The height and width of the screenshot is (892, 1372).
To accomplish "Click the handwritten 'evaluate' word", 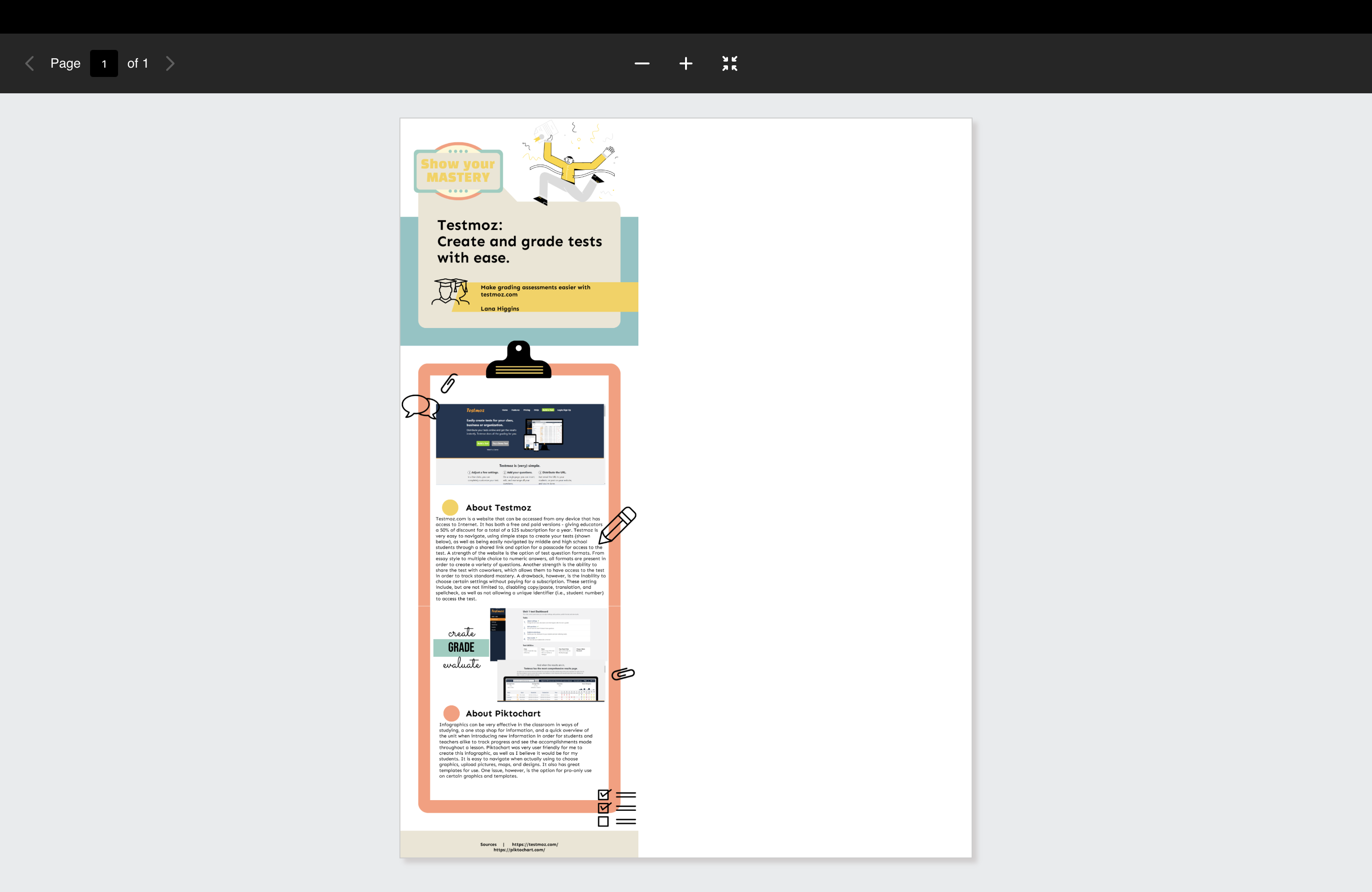I will [462, 664].
